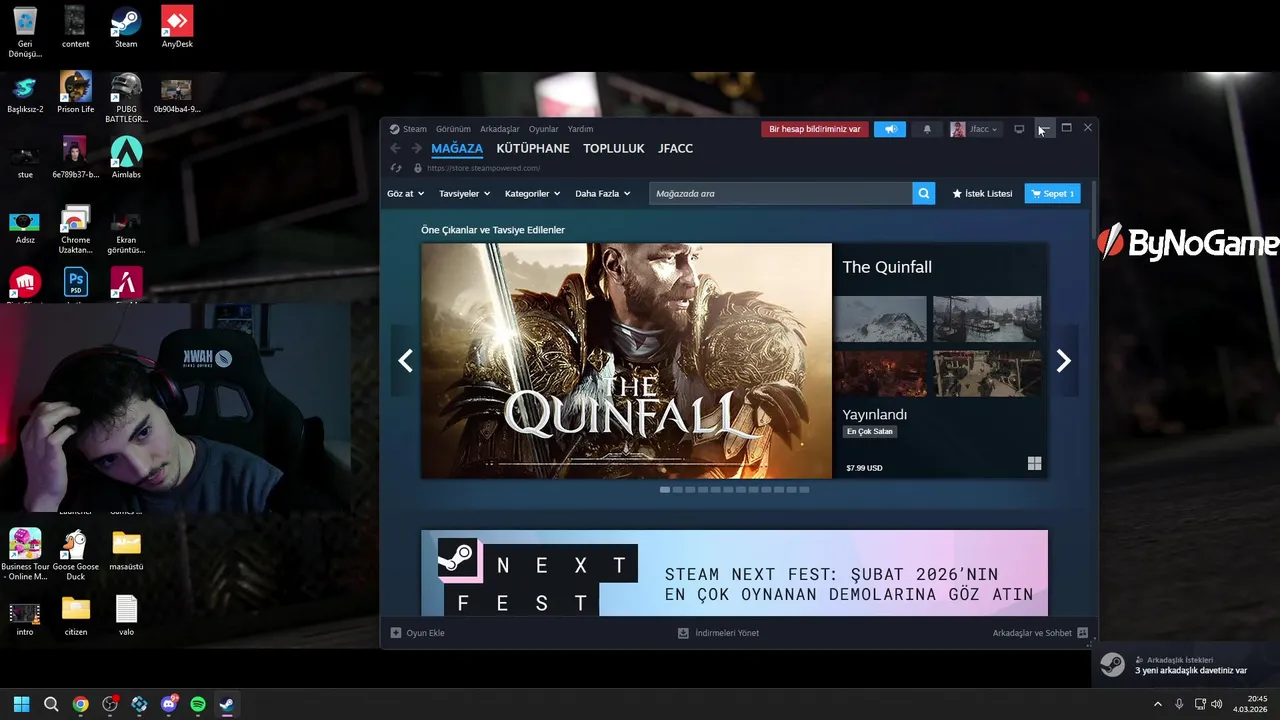Open the Oyunlar menu
The image size is (1280, 720).
tap(544, 129)
